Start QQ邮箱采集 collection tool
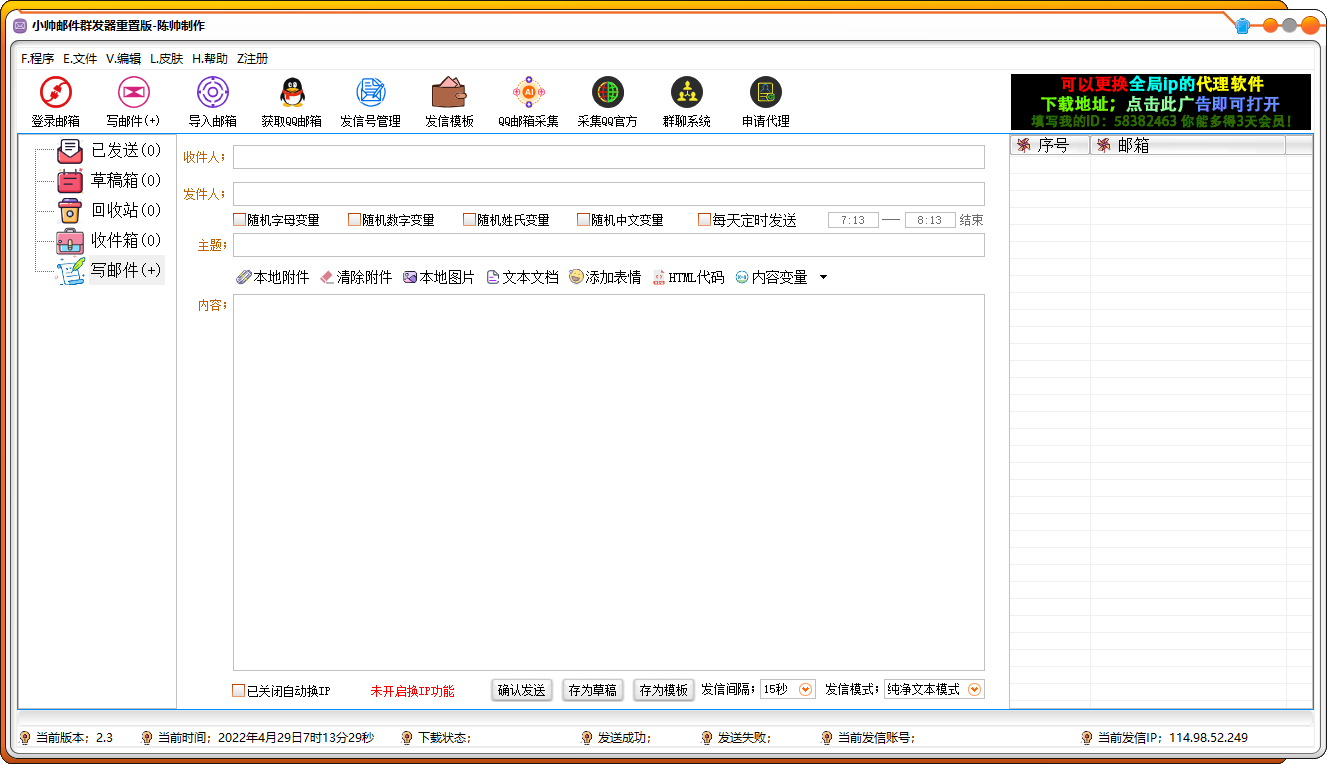This screenshot has width=1327, height=764. click(x=527, y=100)
